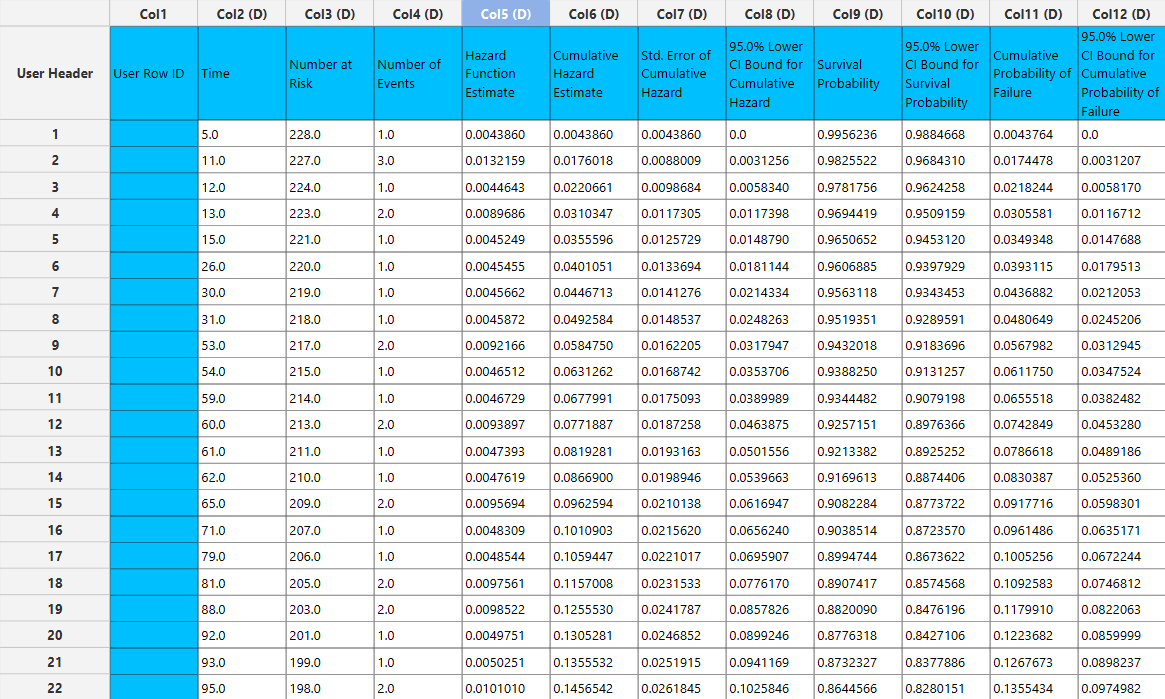This screenshot has height=699, width=1165.
Task: Click cumulative hazard value 0.0819281
Action: coord(594,451)
